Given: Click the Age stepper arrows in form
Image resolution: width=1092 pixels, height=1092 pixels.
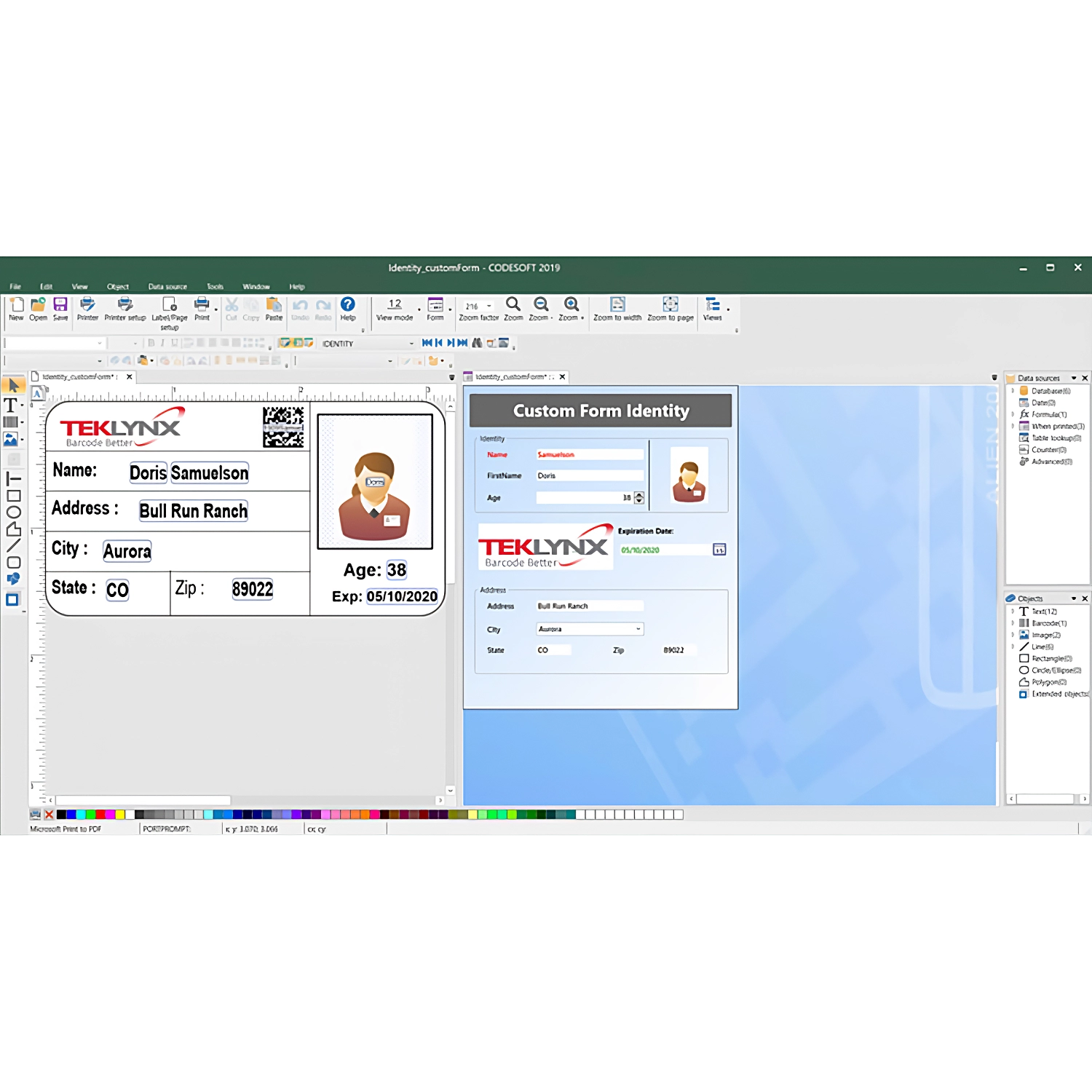Looking at the screenshot, I should [639, 498].
